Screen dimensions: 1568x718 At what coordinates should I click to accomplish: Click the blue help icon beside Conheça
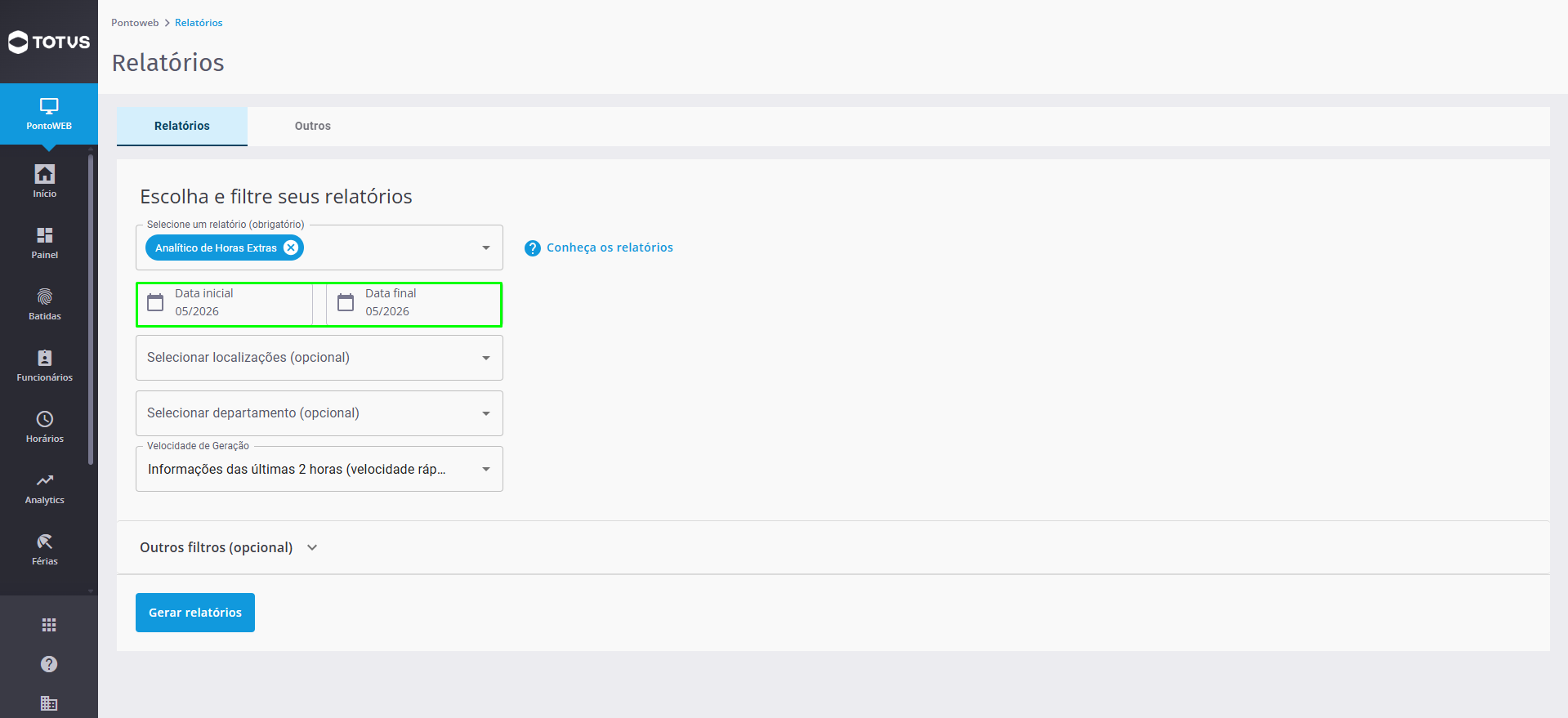coord(533,248)
